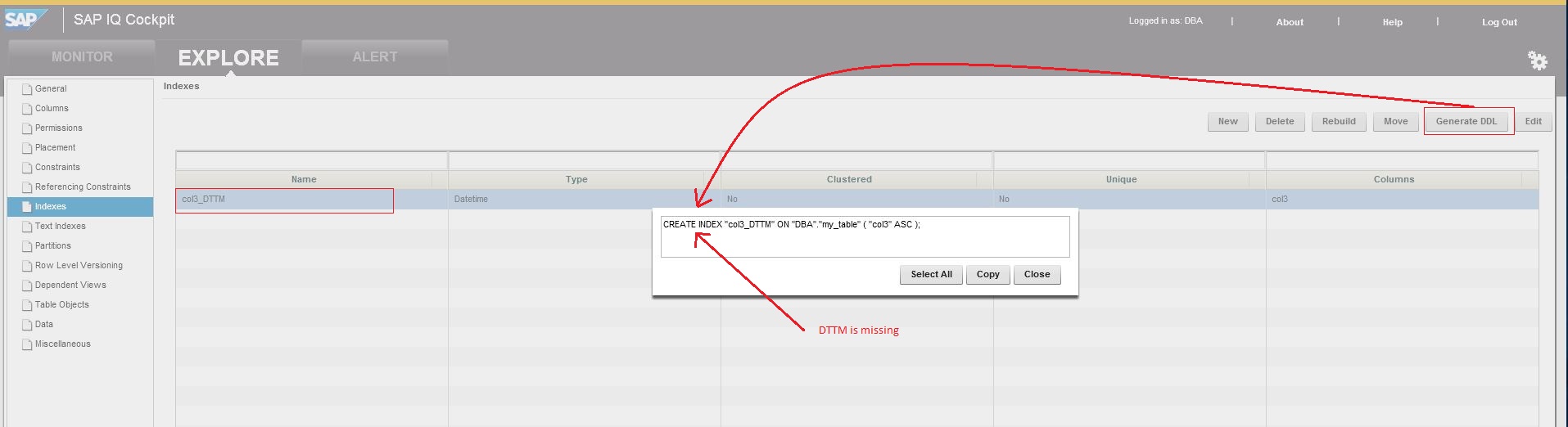Click the Indexes page heading

coord(181,86)
